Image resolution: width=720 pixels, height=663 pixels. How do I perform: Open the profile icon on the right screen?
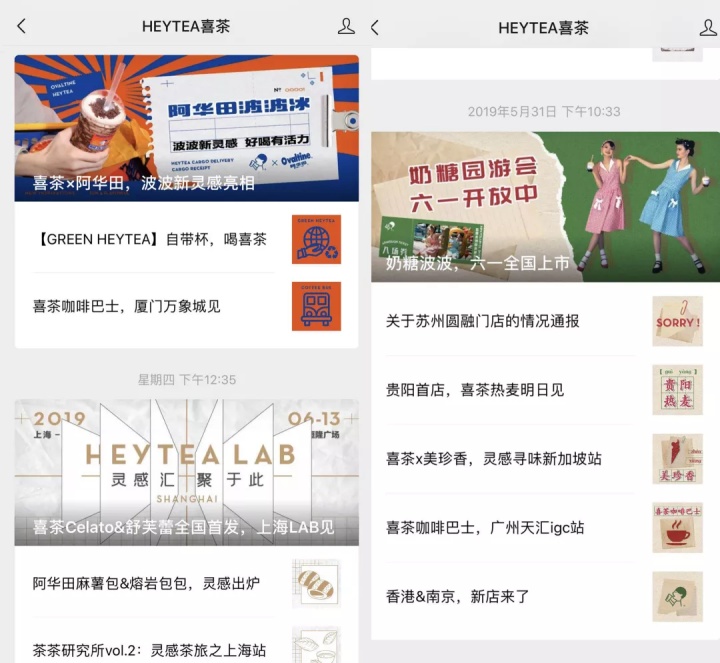point(708,28)
